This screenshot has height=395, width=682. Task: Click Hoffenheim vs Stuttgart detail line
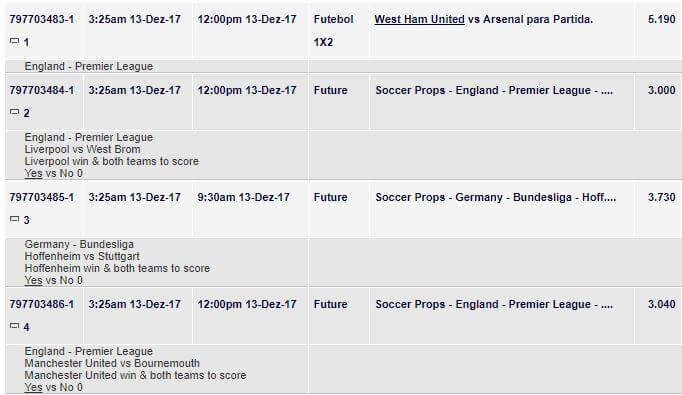(82, 256)
